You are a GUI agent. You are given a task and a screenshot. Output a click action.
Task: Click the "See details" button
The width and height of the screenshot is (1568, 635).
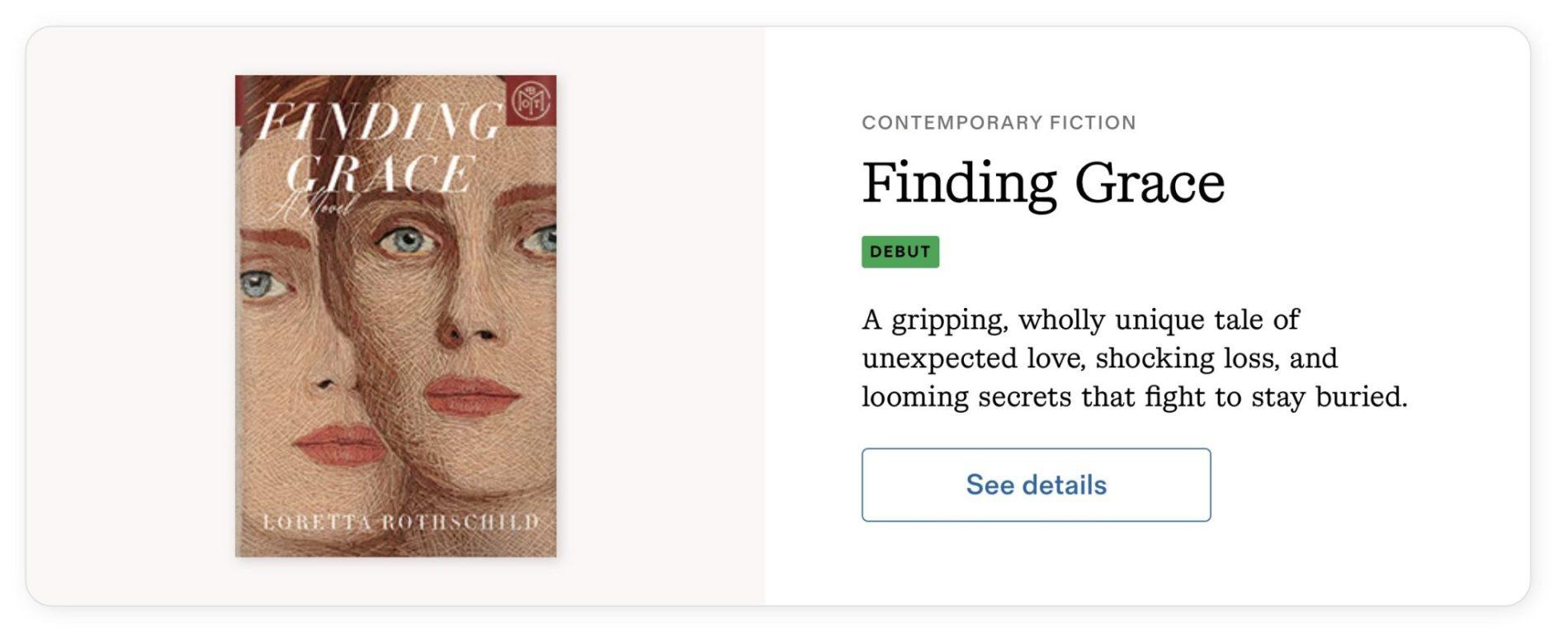(x=1036, y=485)
